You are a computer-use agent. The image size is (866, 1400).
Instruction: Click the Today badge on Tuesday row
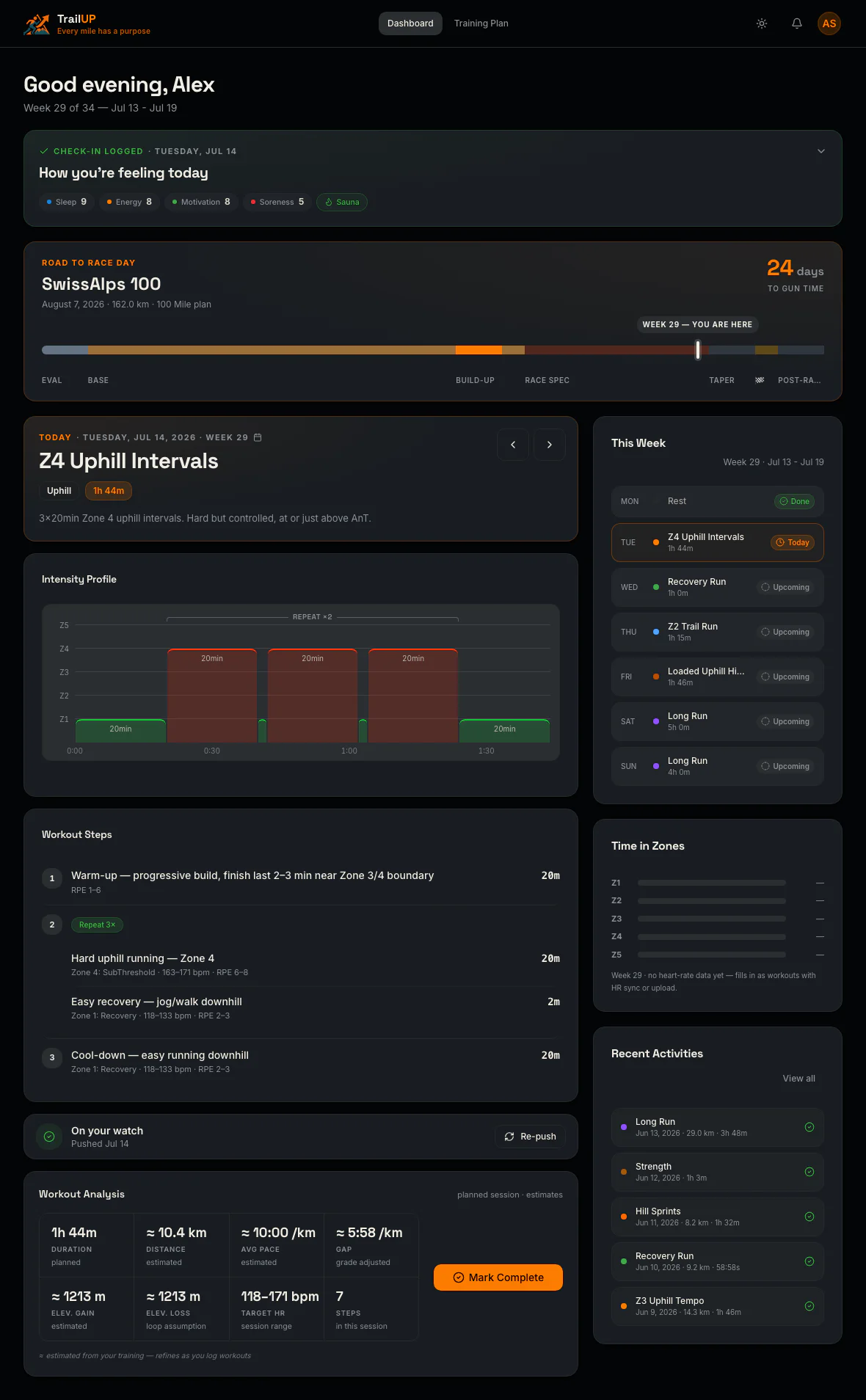pyautogui.click(x=793, y=542)
